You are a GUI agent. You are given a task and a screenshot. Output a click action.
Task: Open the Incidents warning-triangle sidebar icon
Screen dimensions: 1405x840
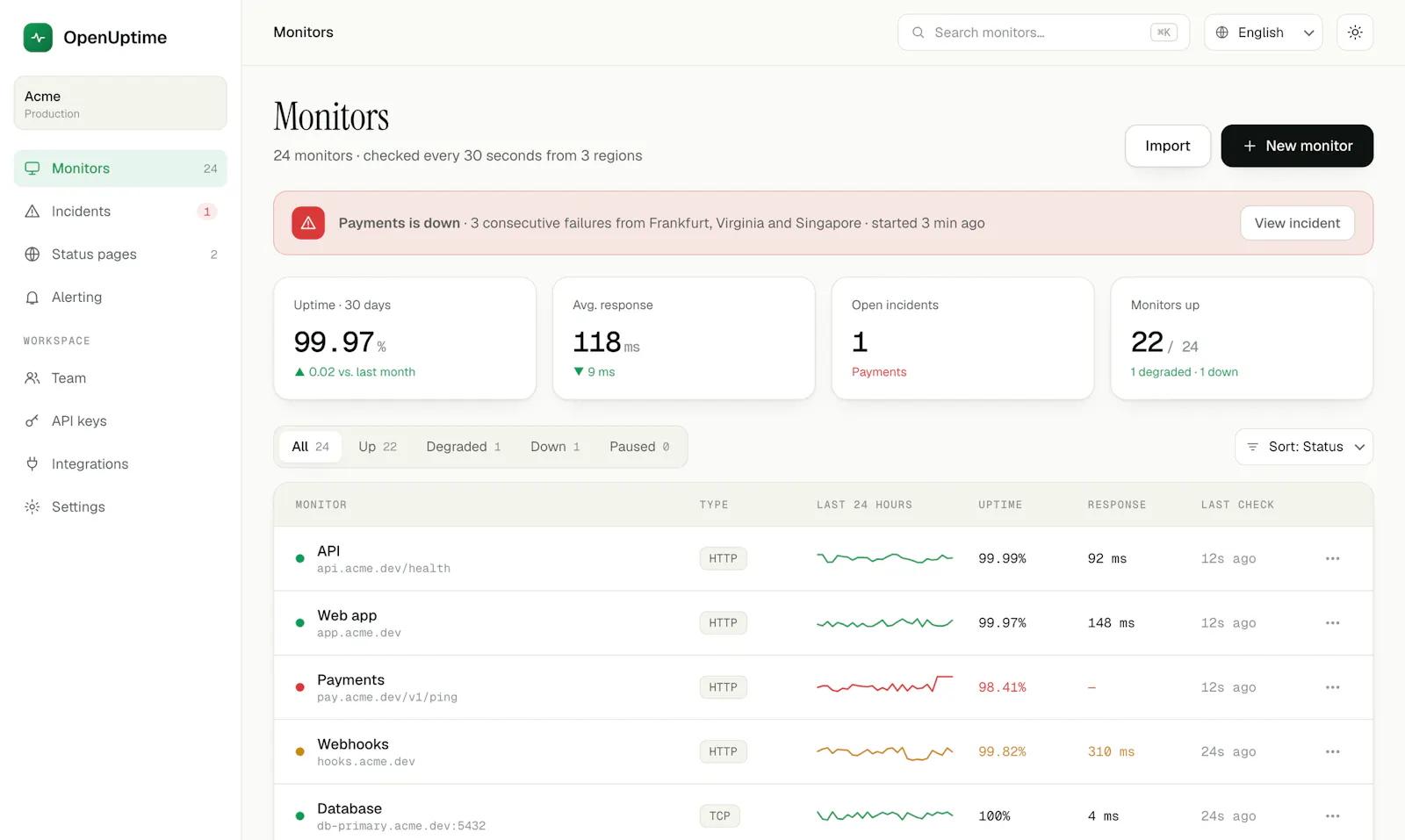point(32,212)
